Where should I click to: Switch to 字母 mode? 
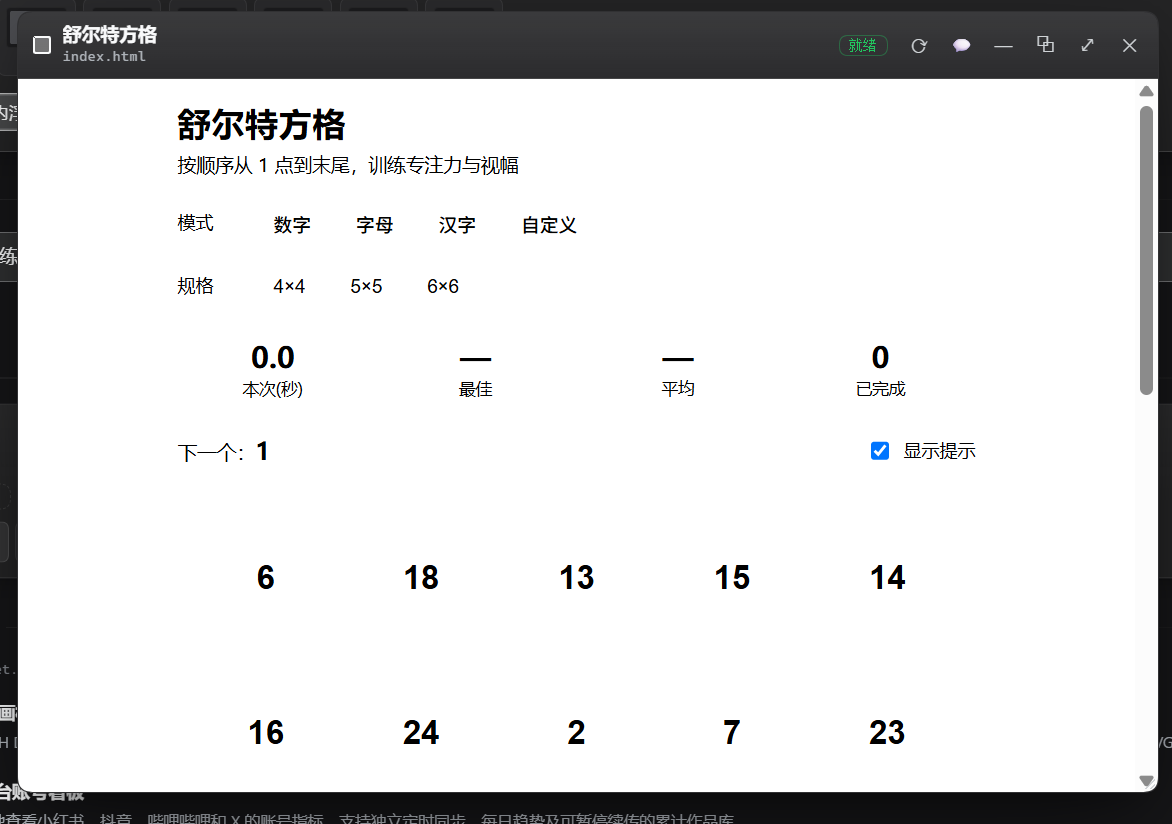374,225
